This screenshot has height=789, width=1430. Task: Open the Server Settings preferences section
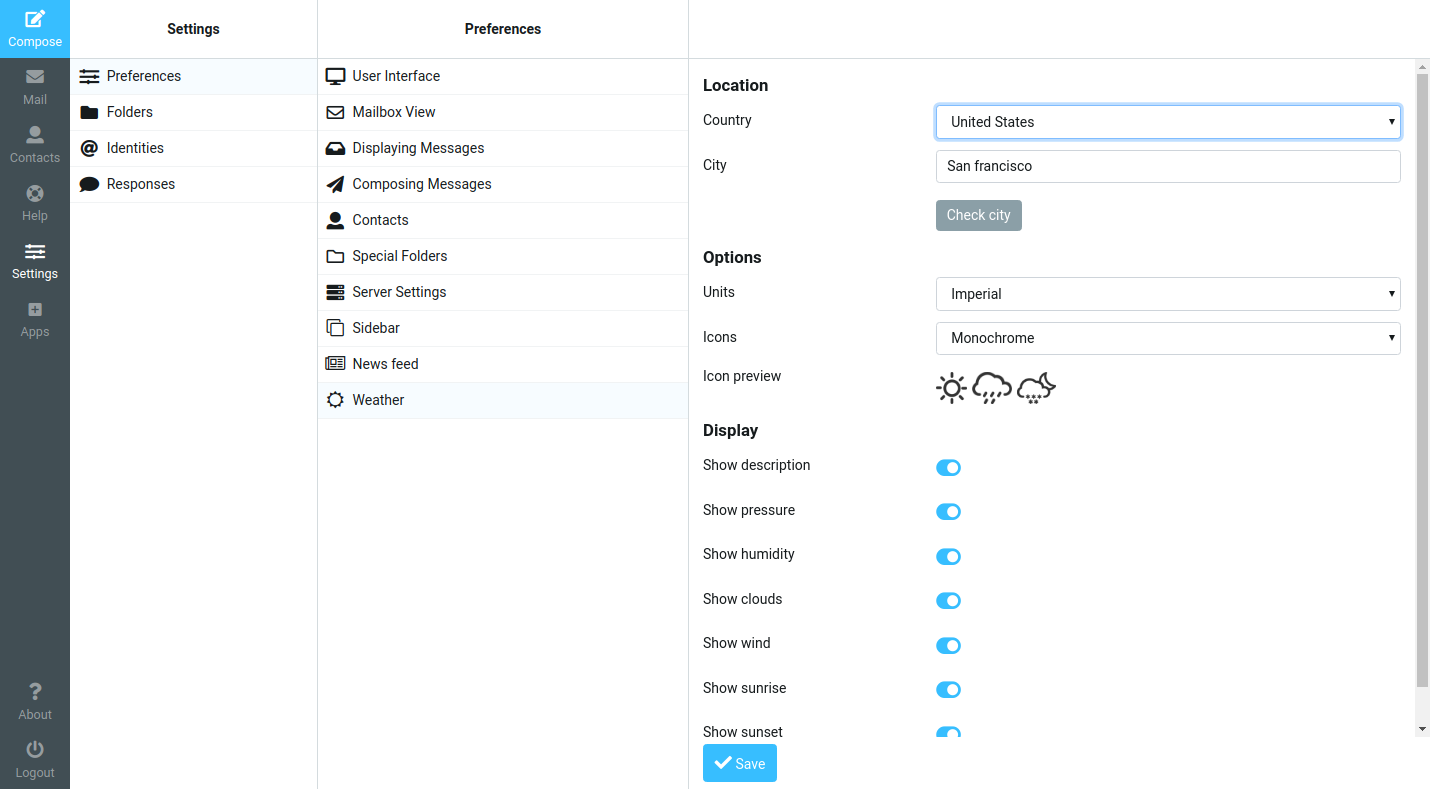click(x=503, y=292)
